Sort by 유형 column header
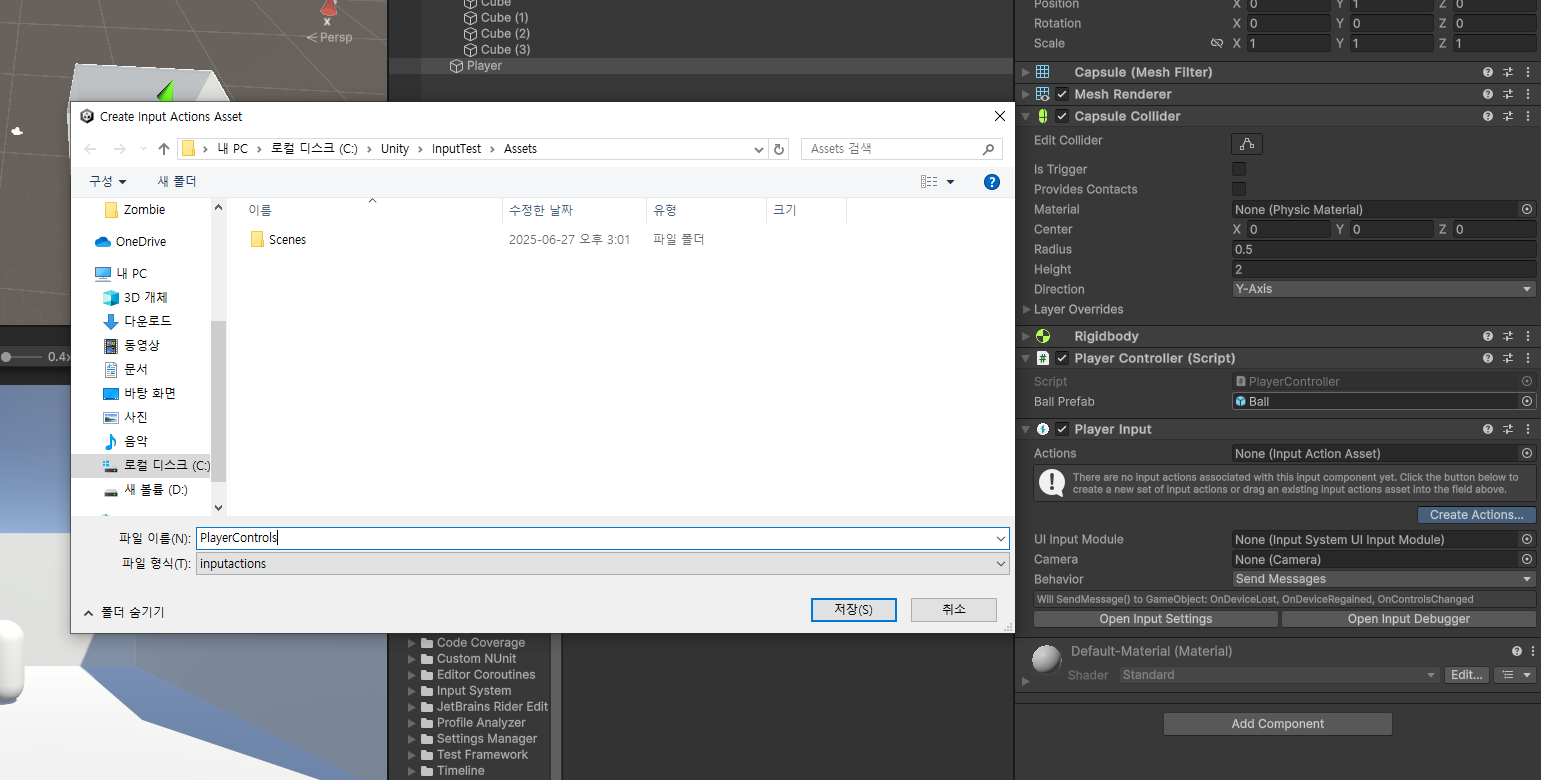The width and height of the screenshot is (1541, 780). pos(706,210)
